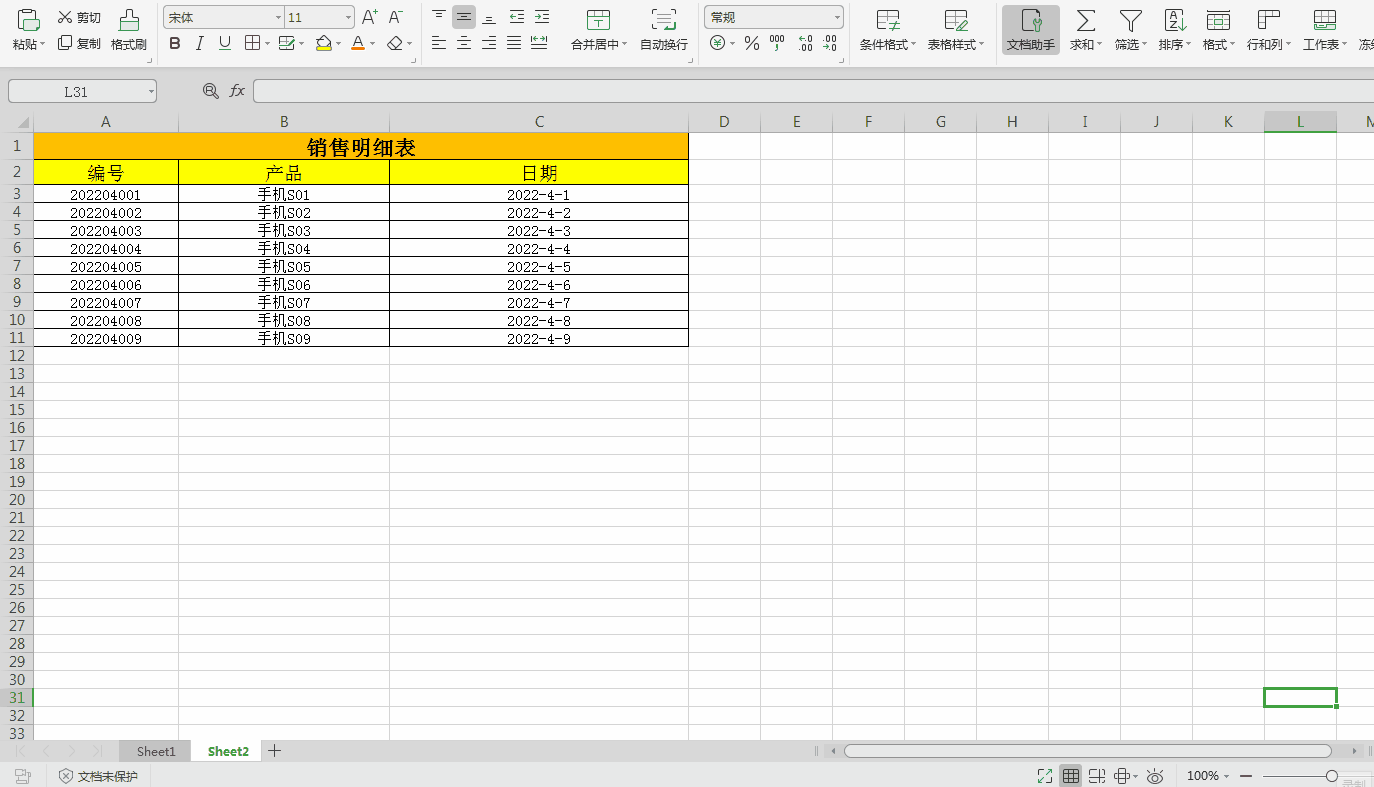Toggle Wrap Text (自动换行)

pos(664,30)
